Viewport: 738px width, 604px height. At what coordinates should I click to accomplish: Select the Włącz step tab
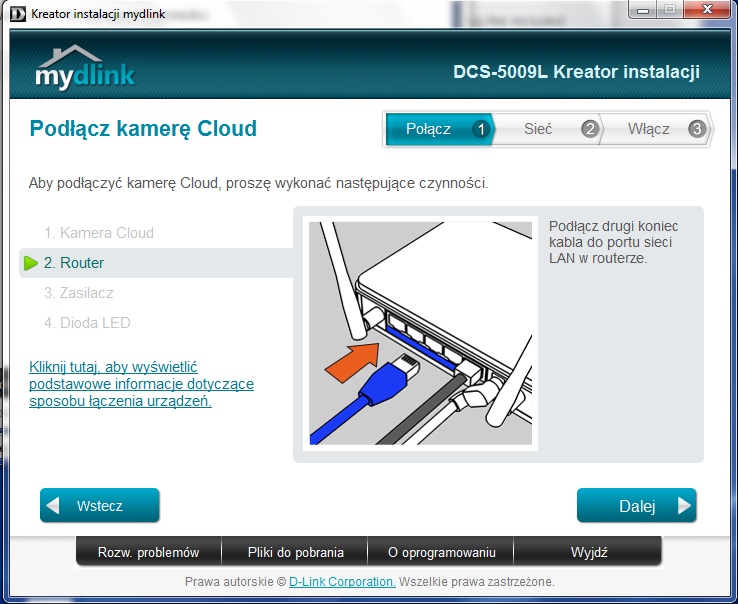point(658,129)
